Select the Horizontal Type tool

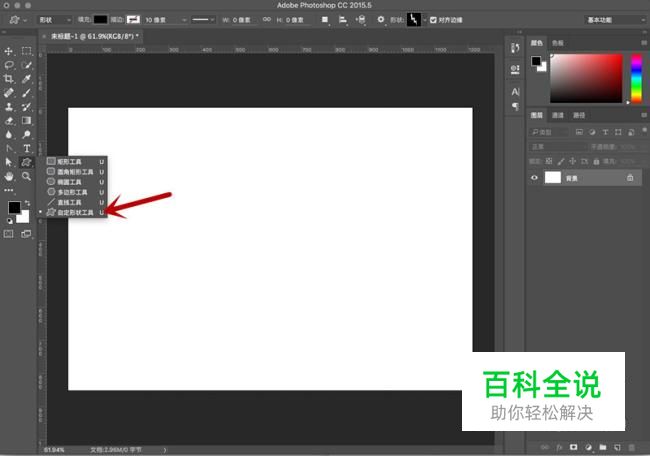click(27, 148)
